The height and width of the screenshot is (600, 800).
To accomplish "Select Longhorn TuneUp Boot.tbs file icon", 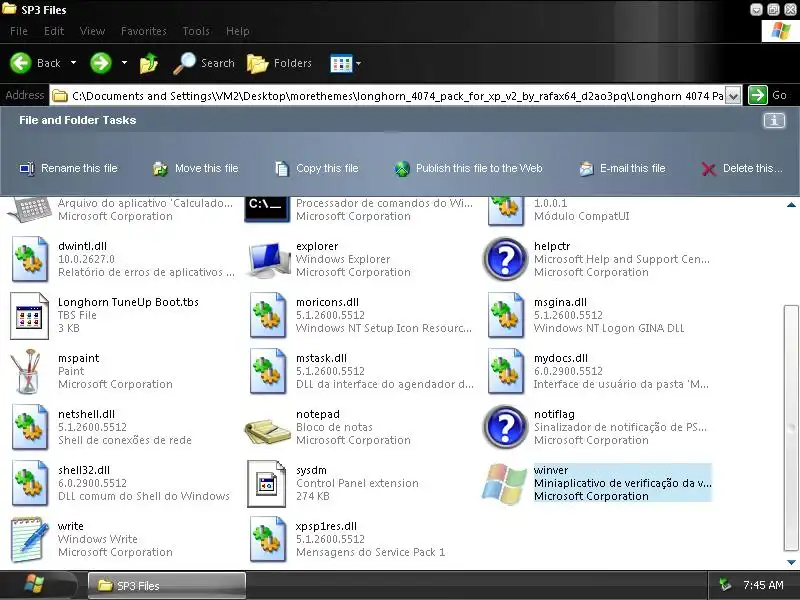I will pyautogui.click(x=30, y=315).
